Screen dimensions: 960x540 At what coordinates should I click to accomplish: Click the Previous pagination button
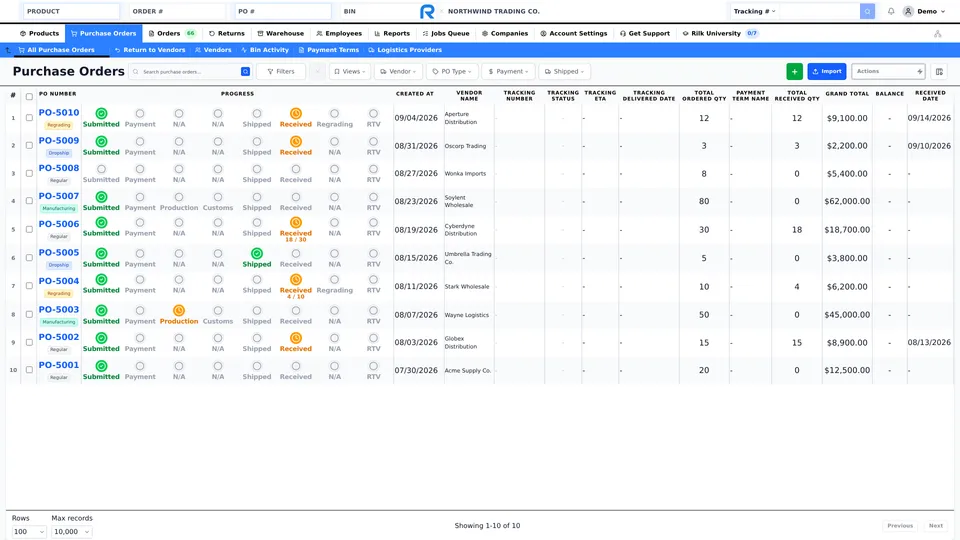(x=900, y=525)
